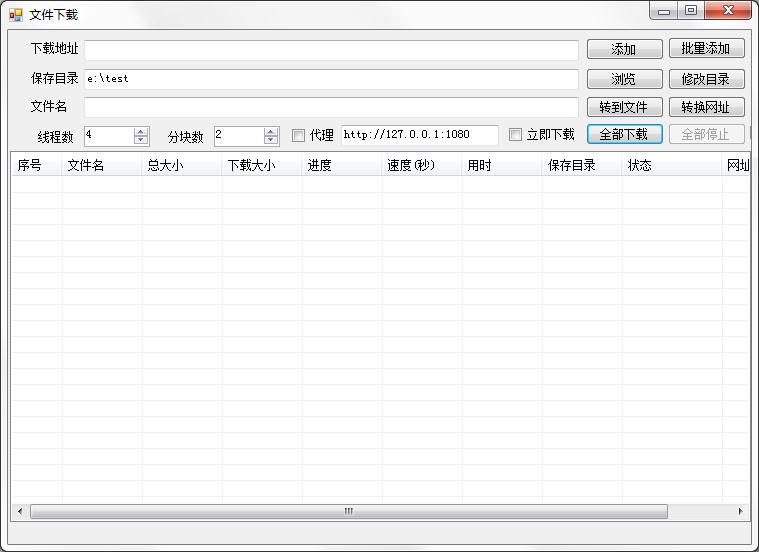Click the horizontal scrollbar thumb
Screen dimensions: 759x552
(x=348, y=511)
